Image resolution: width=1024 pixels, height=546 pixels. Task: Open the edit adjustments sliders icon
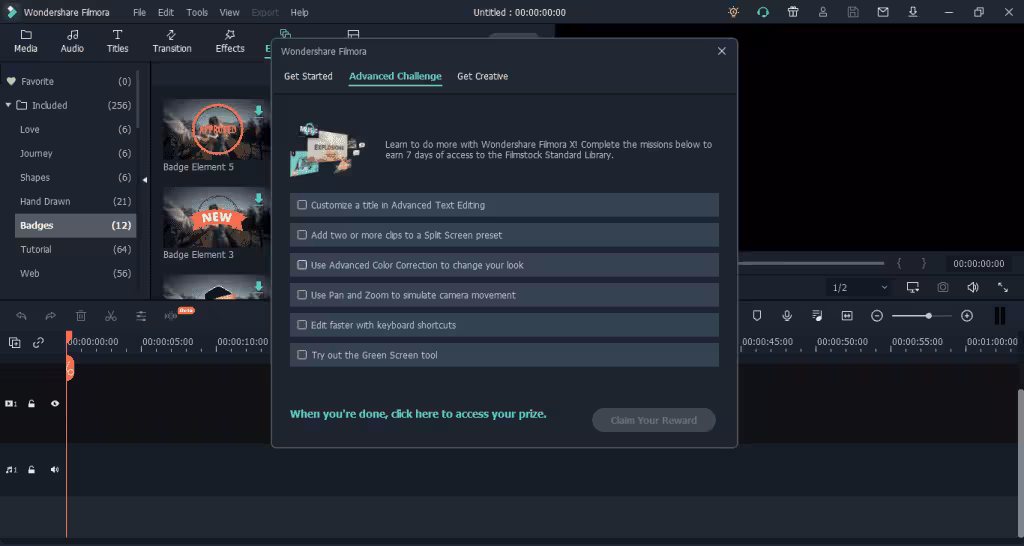[141, 316]
